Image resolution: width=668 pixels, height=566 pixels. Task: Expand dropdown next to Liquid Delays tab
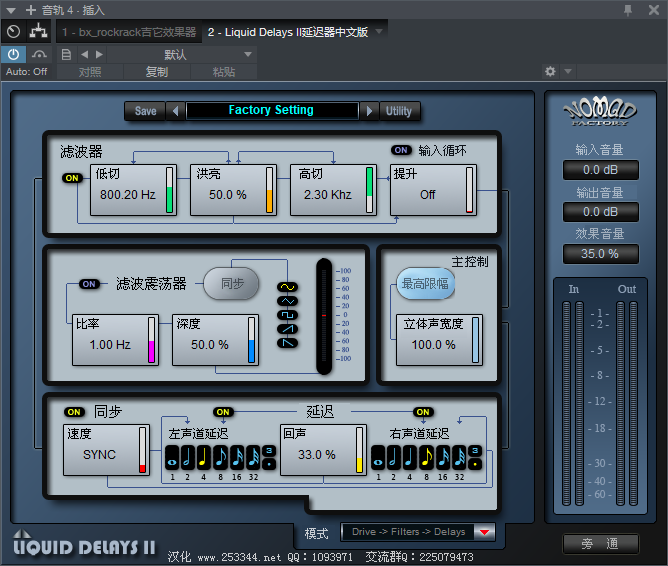pos(379,32)
